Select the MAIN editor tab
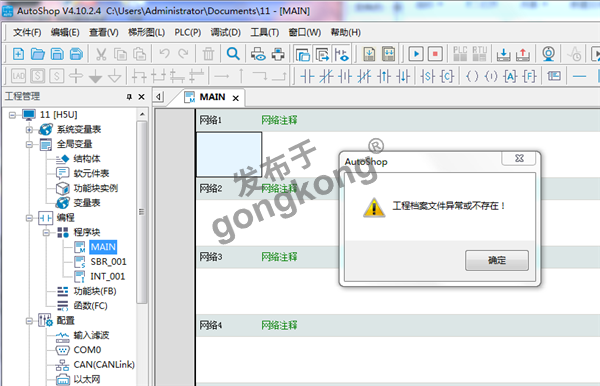Viewport: 600px width, 386px height. [212, 97]
